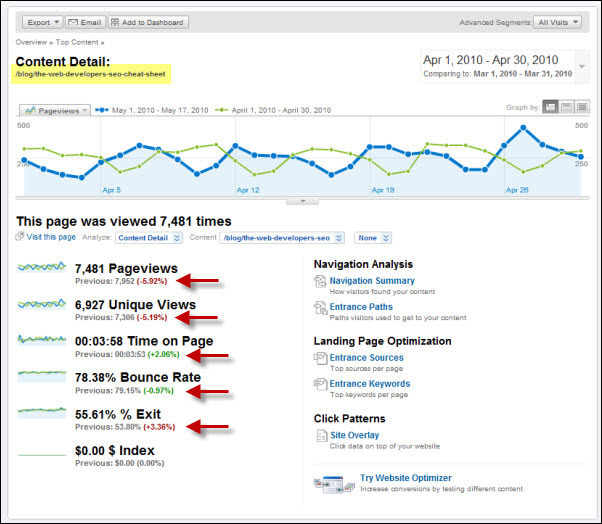Click the Entrance Paths icon
Screen dimensions: 602x524
pyautogui.click(x=320, y=308)
